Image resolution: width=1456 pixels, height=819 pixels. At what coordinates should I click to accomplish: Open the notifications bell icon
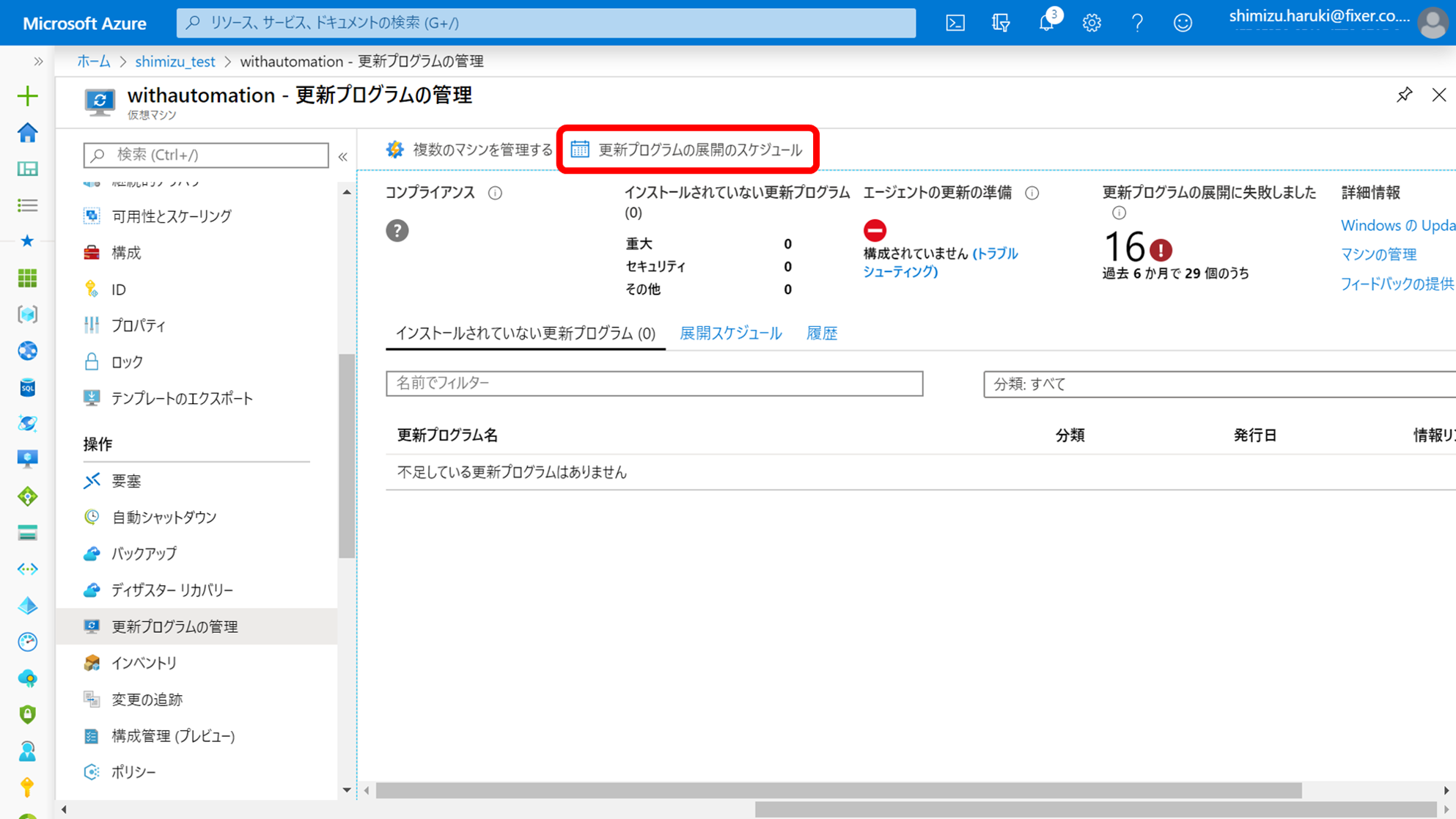[x=1046, y=23]
